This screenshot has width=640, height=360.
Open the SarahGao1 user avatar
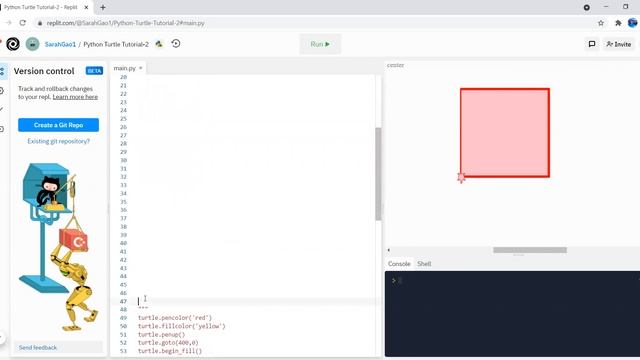[x=33, y=44]
